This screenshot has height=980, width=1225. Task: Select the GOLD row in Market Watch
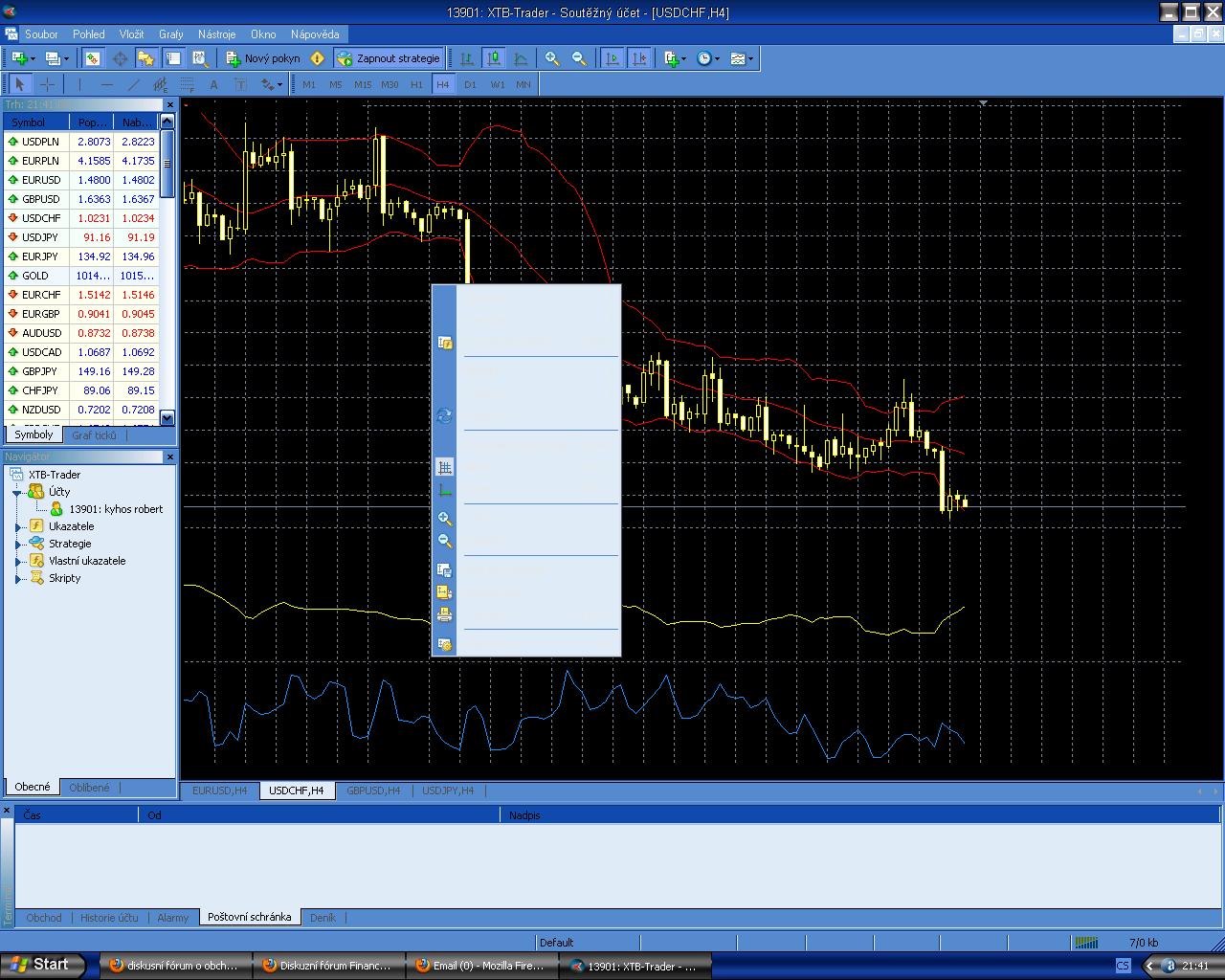point(80,276)
